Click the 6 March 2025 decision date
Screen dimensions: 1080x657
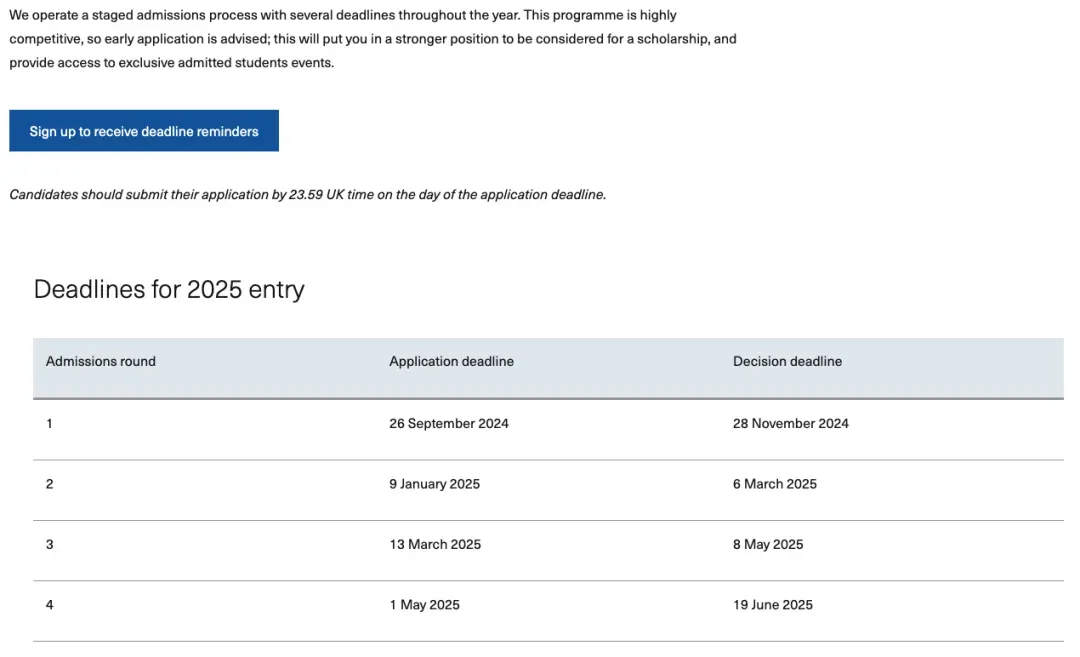point(774,484)
